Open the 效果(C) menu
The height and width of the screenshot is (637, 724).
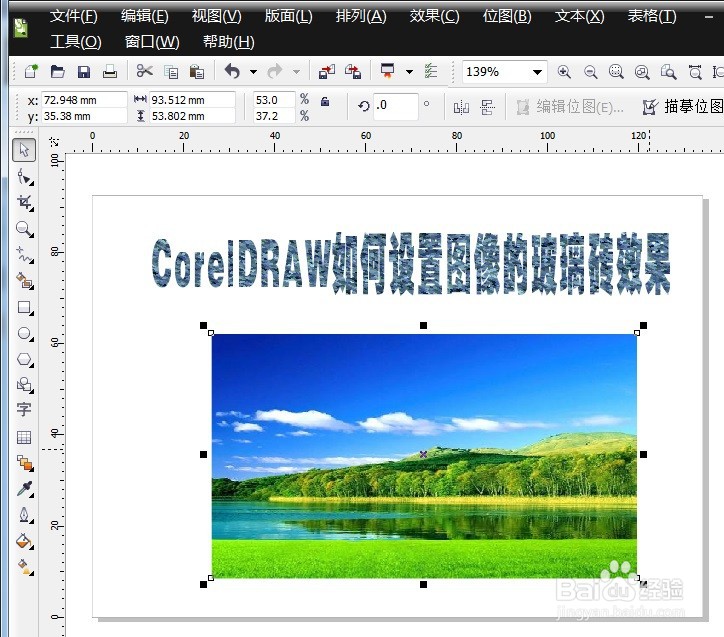point(434,17)
